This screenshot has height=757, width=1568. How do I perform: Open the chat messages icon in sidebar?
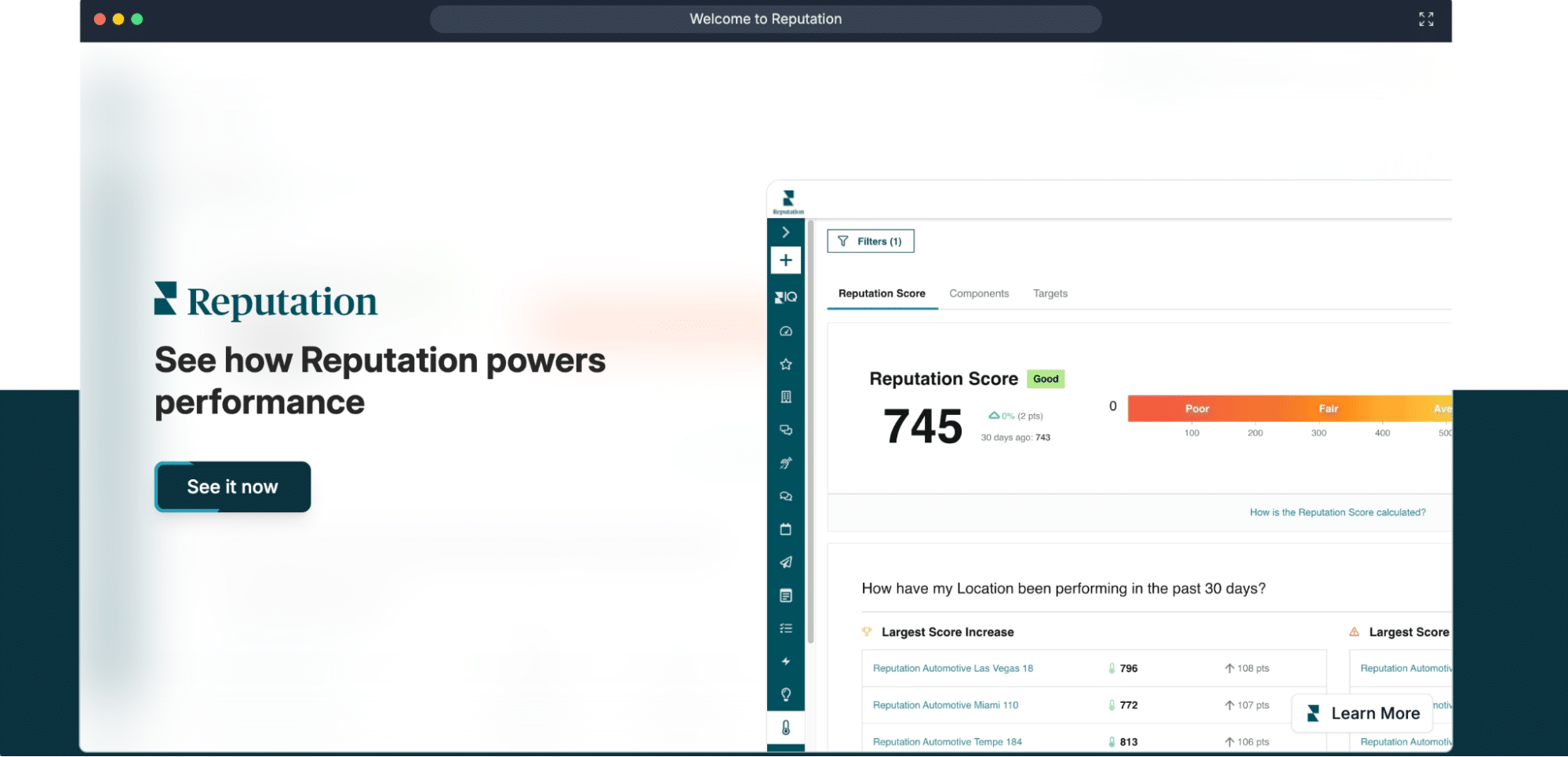(x=785, y=430)
